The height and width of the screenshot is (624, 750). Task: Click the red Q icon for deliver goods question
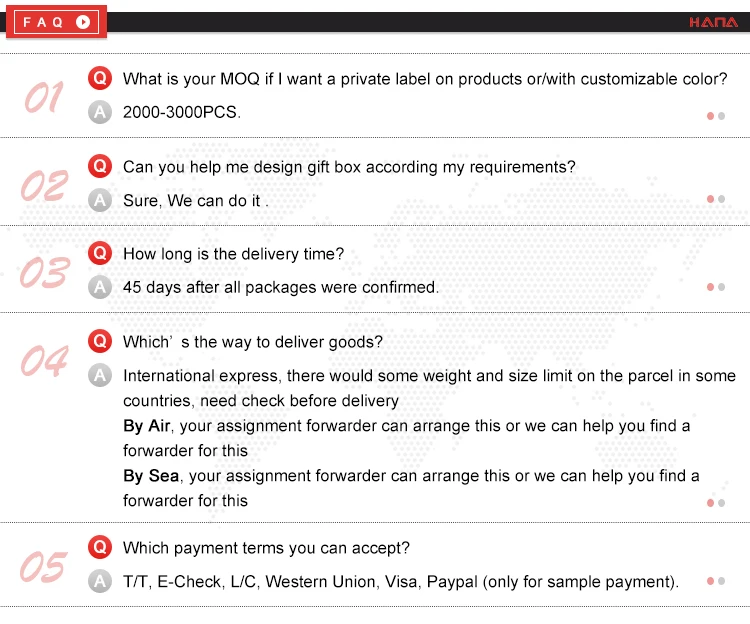tap(100, 341)
